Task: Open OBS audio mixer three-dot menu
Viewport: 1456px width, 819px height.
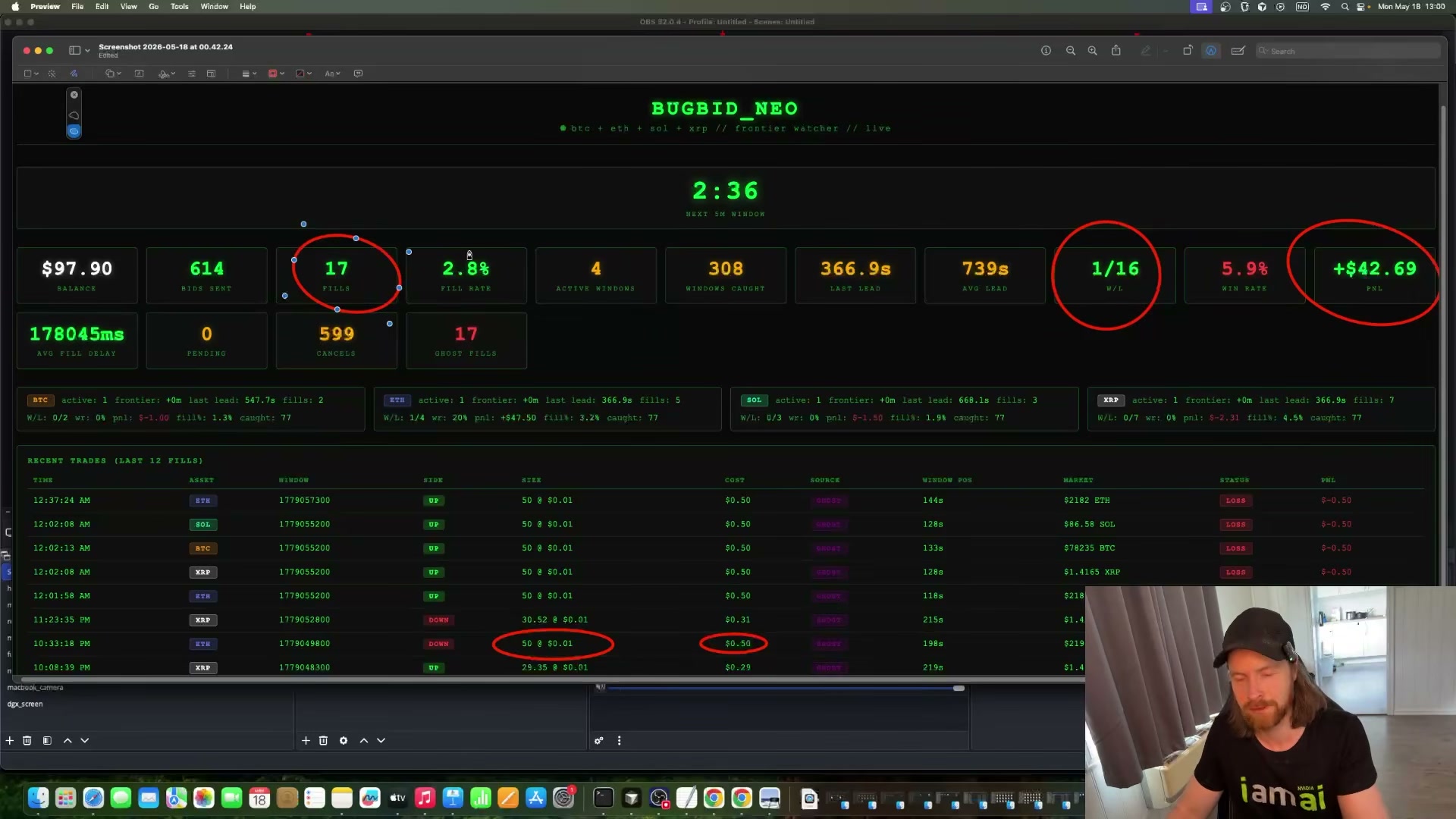Action: [x=620, y=740]
